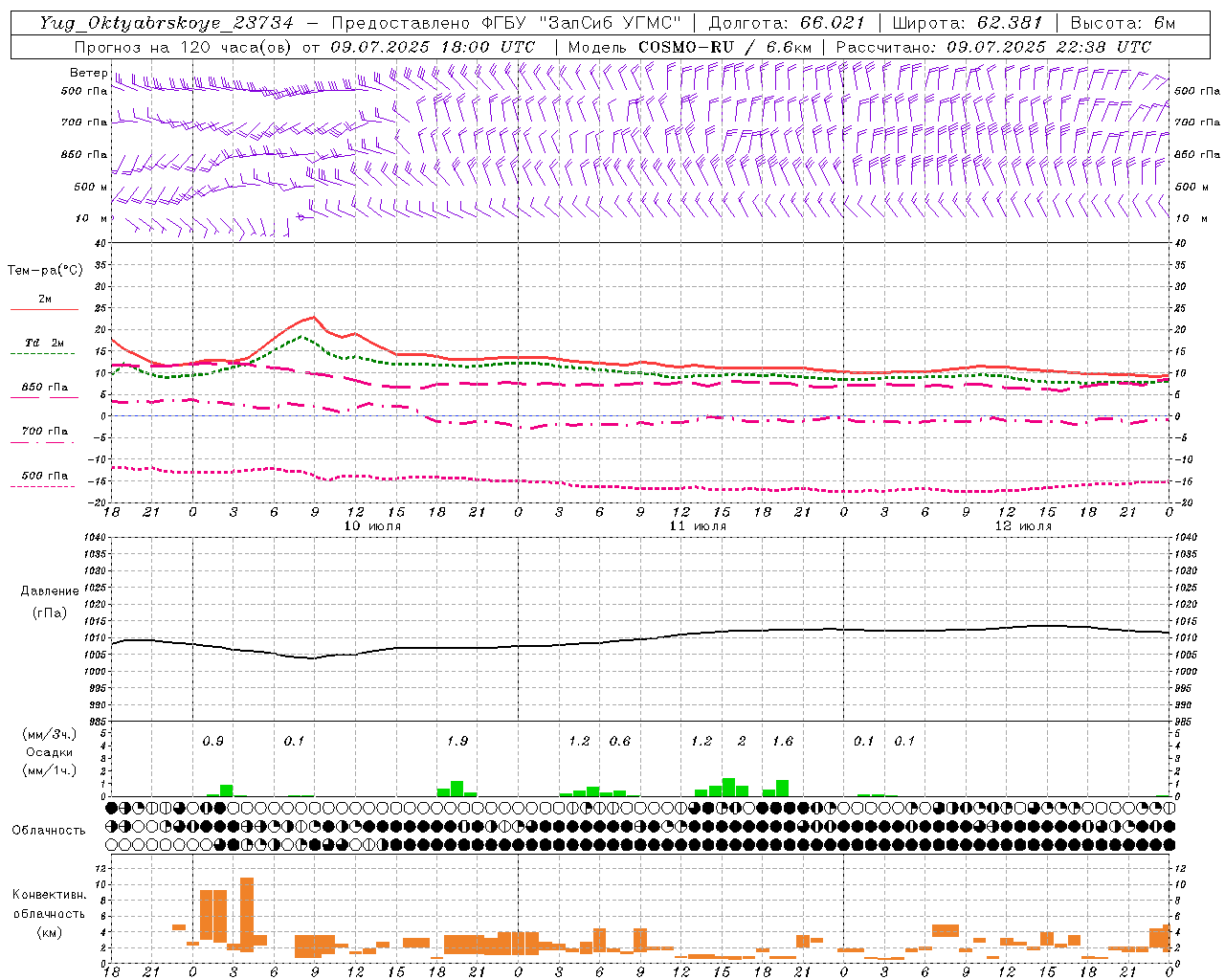Screen dimensions: 1225x980
Task: Select the 0.6 precipitation amount
Action: point(620,742)
